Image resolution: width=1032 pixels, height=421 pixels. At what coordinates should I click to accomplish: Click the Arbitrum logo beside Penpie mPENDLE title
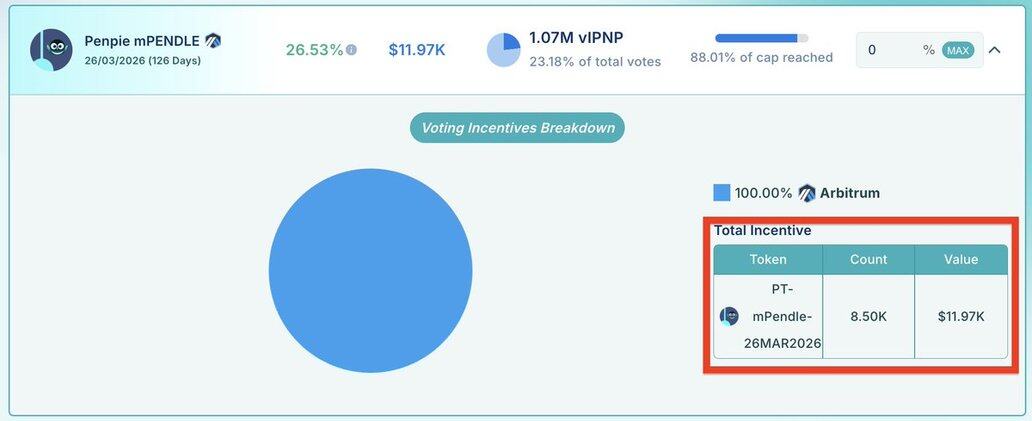[x=213, y=41]
